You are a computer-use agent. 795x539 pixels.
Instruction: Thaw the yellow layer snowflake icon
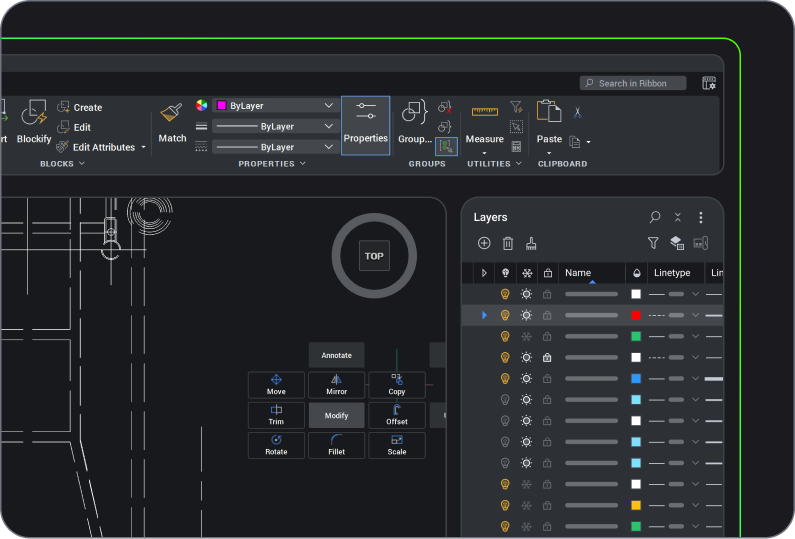point(527,506)
